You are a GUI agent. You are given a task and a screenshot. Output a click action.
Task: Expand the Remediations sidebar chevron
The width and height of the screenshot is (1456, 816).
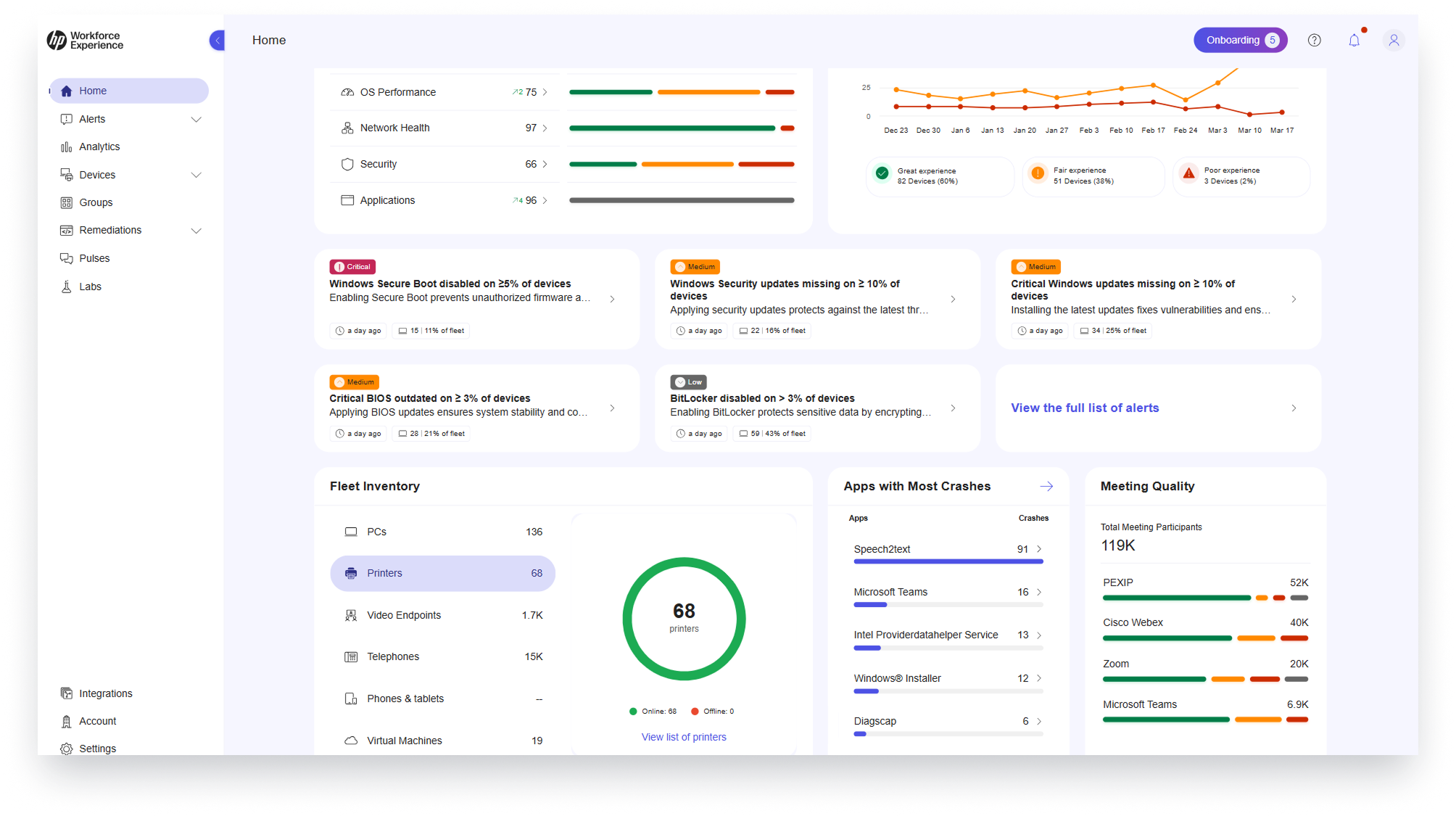point(196,231)
